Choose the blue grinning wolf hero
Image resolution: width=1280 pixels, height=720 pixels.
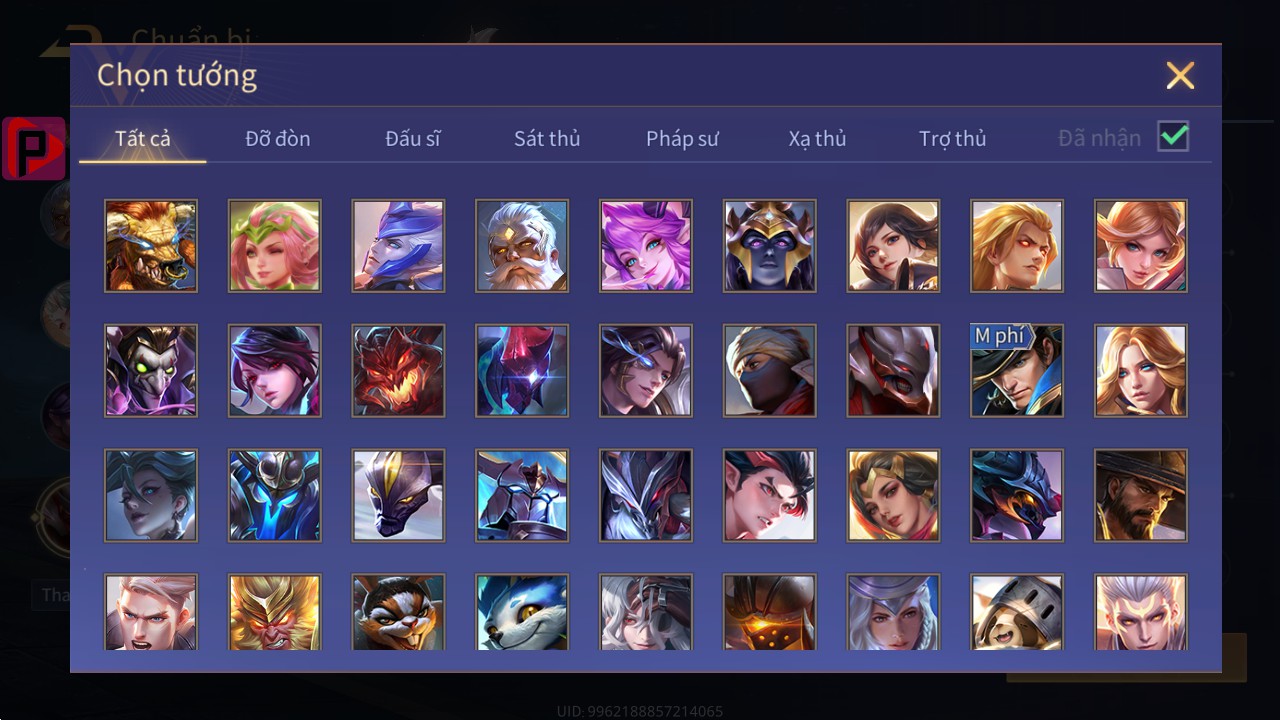tap(522, 612)
